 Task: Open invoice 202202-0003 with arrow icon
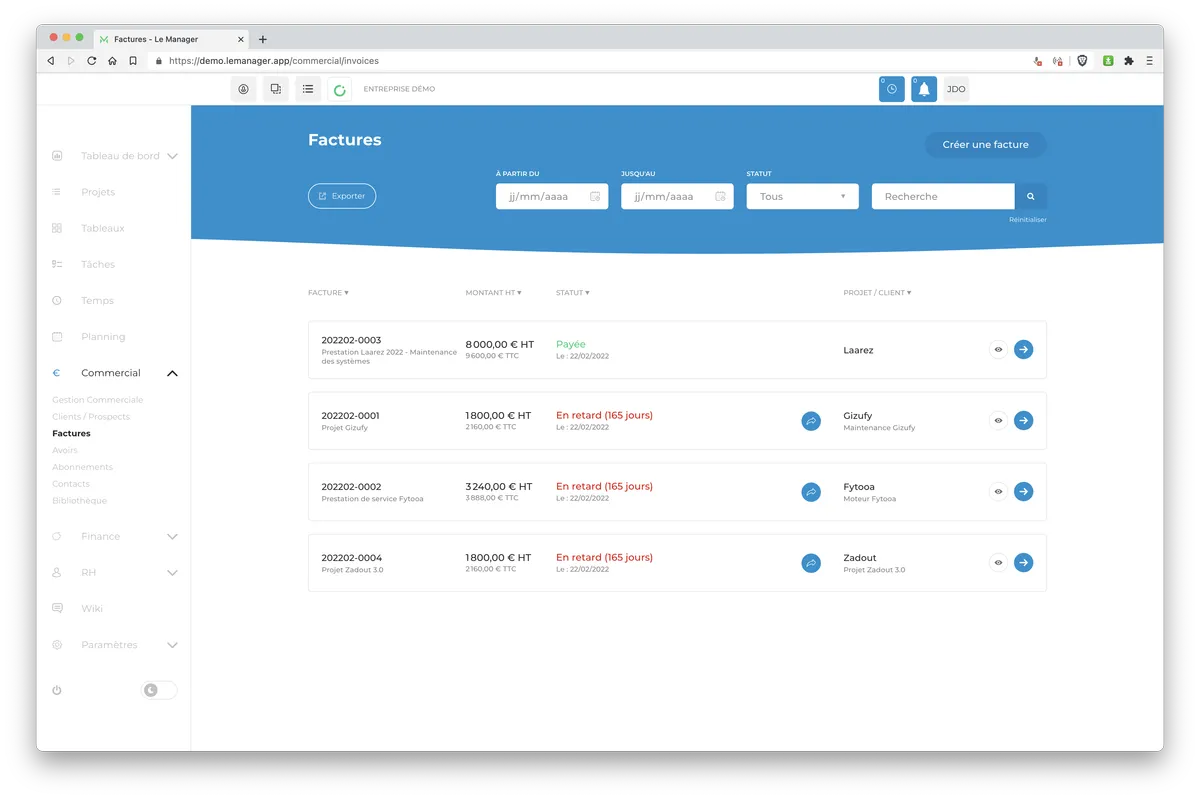tap(1023, 349)
